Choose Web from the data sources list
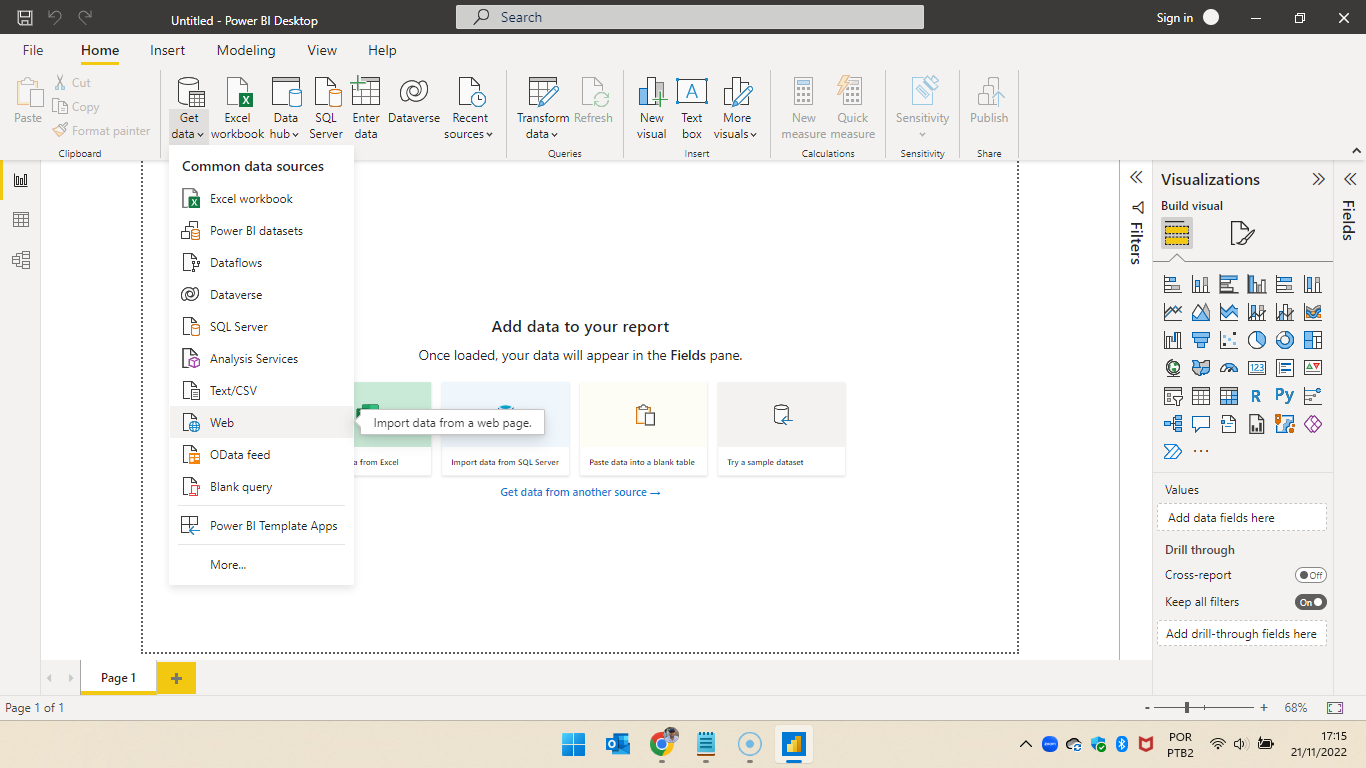The width and height of the screenshot is (1366, 768). coord(261,423)
